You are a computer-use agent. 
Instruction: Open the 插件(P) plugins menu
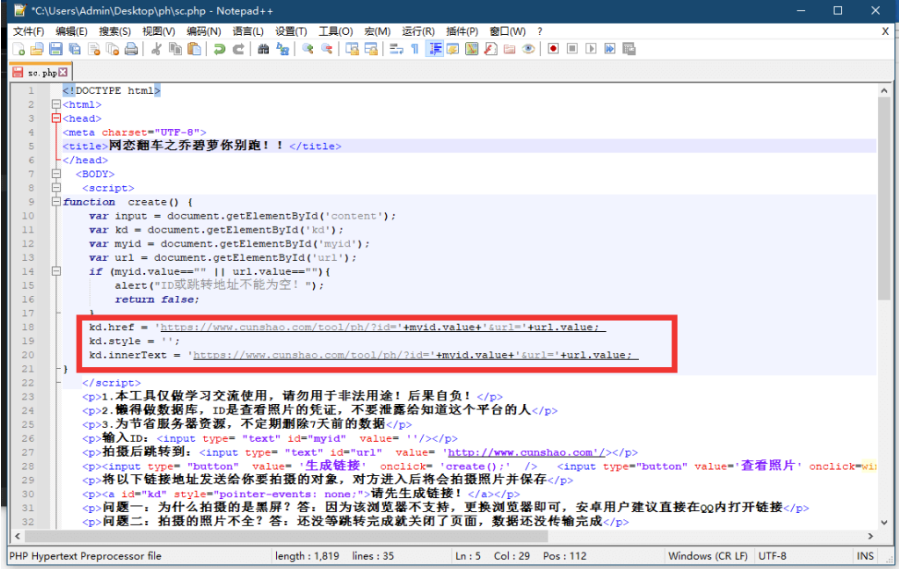pos(461,31)
